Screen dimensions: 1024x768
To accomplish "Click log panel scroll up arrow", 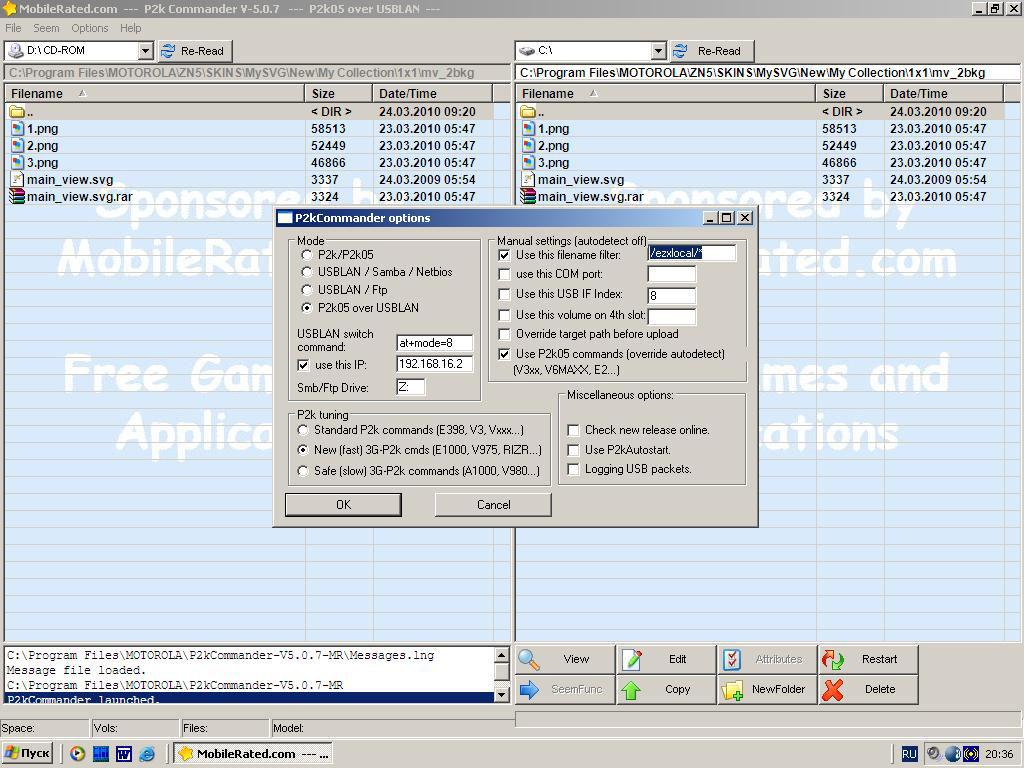I will point(502,655).
